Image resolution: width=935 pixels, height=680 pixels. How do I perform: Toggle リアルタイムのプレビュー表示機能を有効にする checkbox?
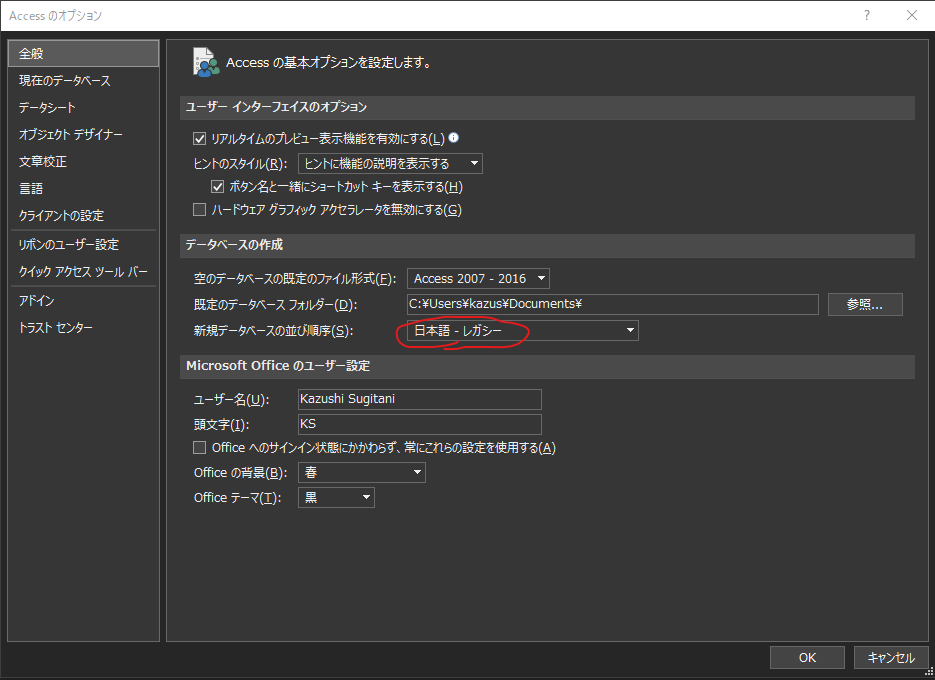point(200,139)
